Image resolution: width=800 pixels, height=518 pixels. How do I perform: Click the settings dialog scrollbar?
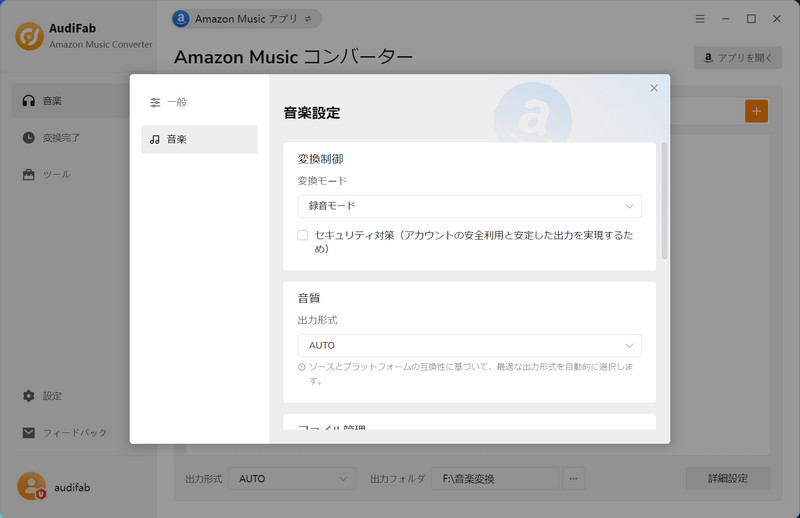pyautogui.click(x=664, y=201)
